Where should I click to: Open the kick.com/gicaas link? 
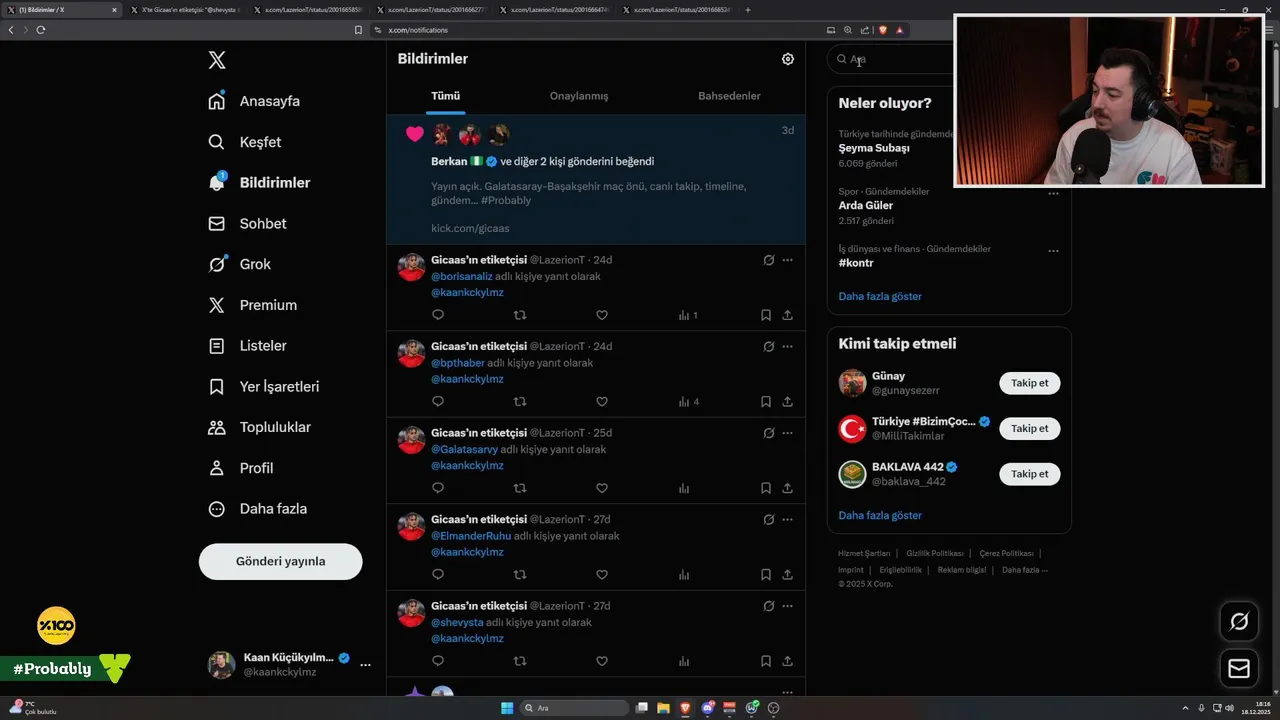pyautogui.click(x=470, y=228)
